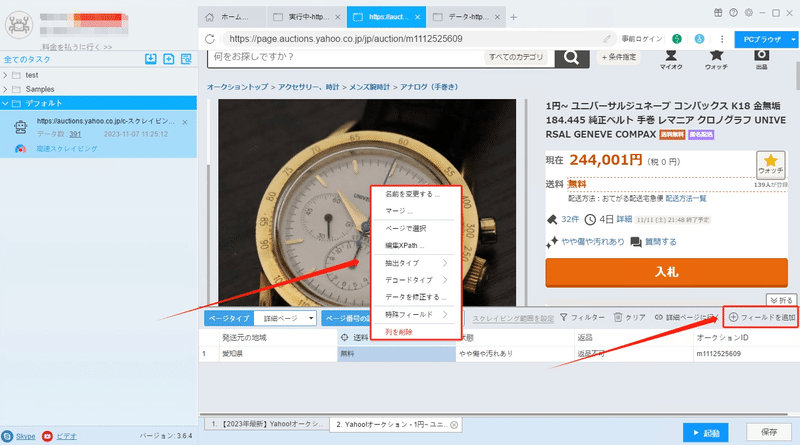
Task: Close the Yahoo auction bottom tab
Action: pos(454,424)
